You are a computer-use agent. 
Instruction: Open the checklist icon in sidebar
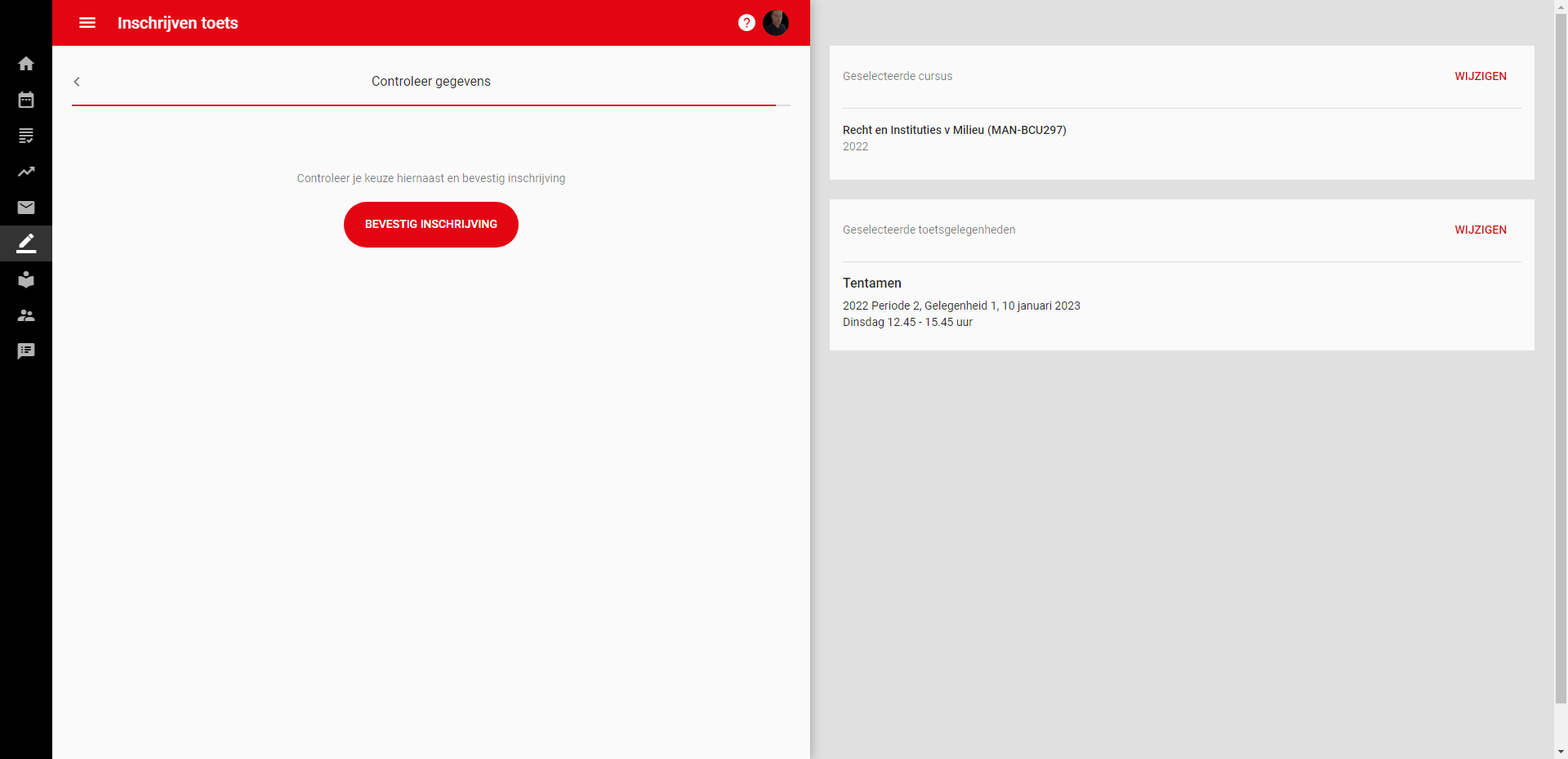[x=26, y=136]
